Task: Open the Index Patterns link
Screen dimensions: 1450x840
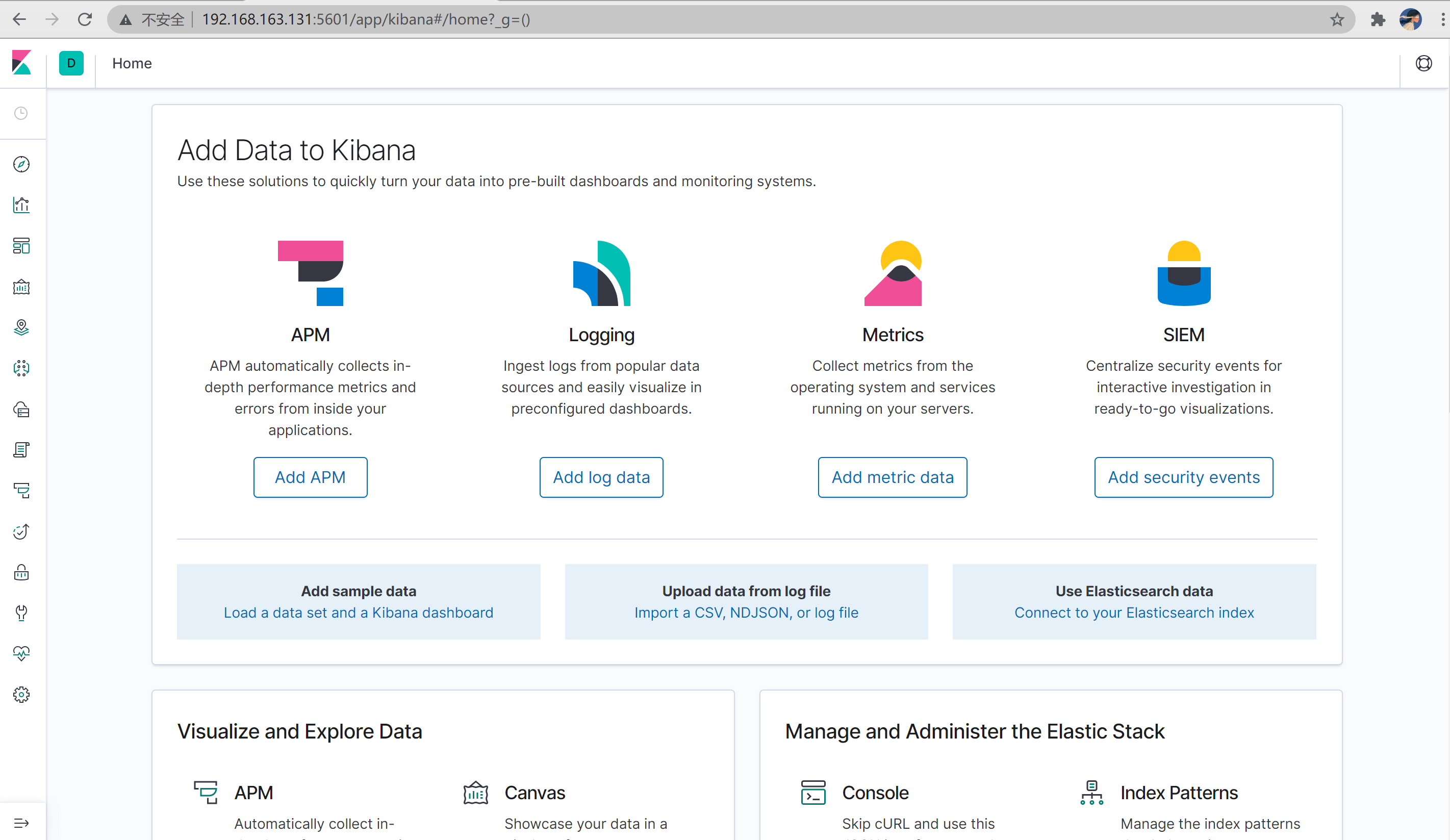Action: (1179, 793)
